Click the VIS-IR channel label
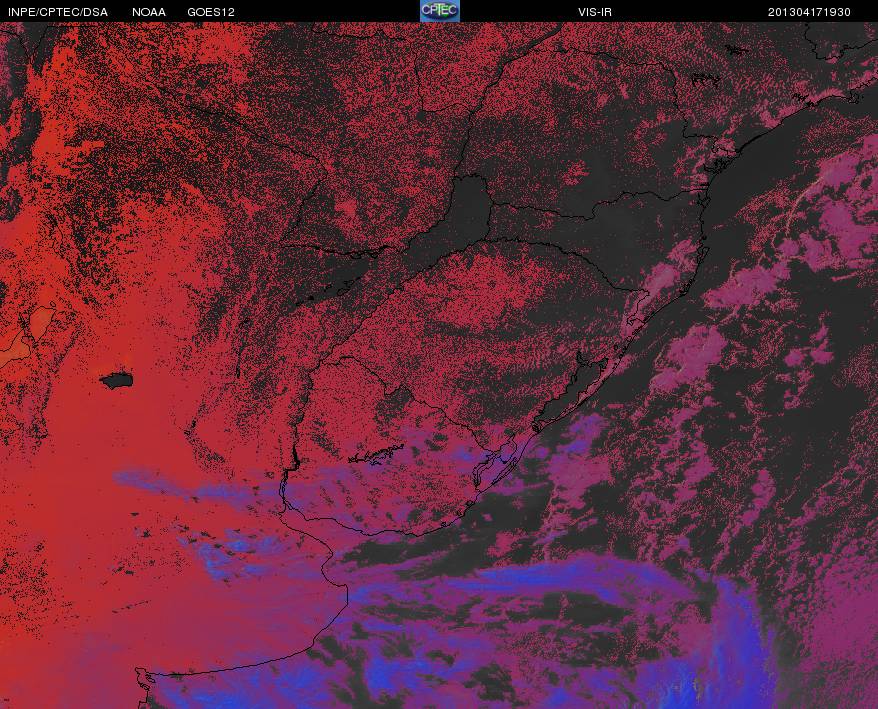The image size is (878, 709). tap(595, 12)
